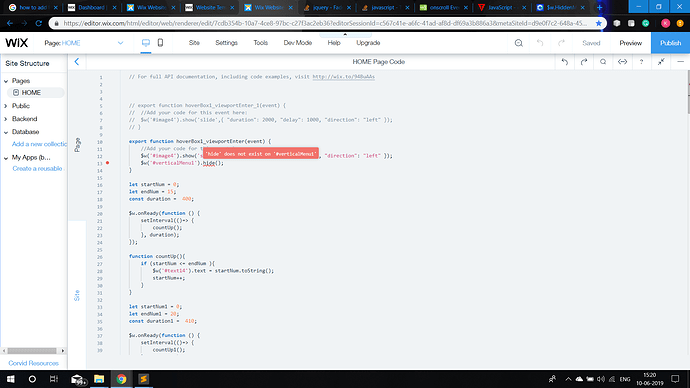The height and width of the screenshot is (388, 690).
Task: Click the Saved status button
Action: 591,43
